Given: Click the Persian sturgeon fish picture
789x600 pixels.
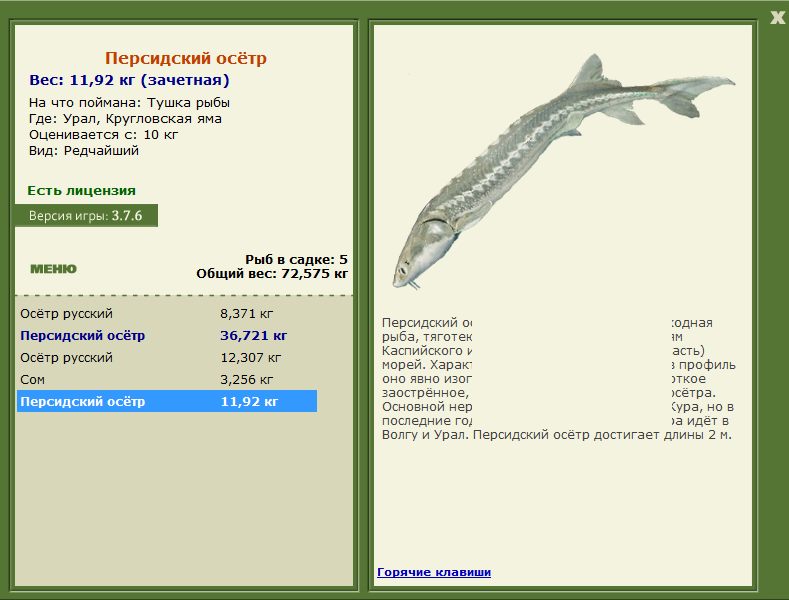Looking at the screenshot, I should pos(564,171).
